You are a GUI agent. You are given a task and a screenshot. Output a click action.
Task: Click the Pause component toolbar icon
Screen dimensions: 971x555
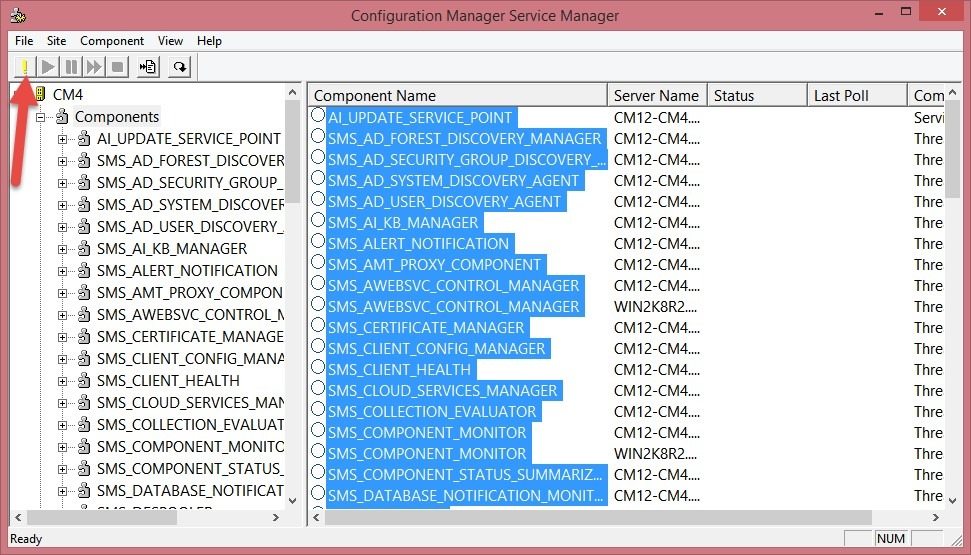pos(71,66)
